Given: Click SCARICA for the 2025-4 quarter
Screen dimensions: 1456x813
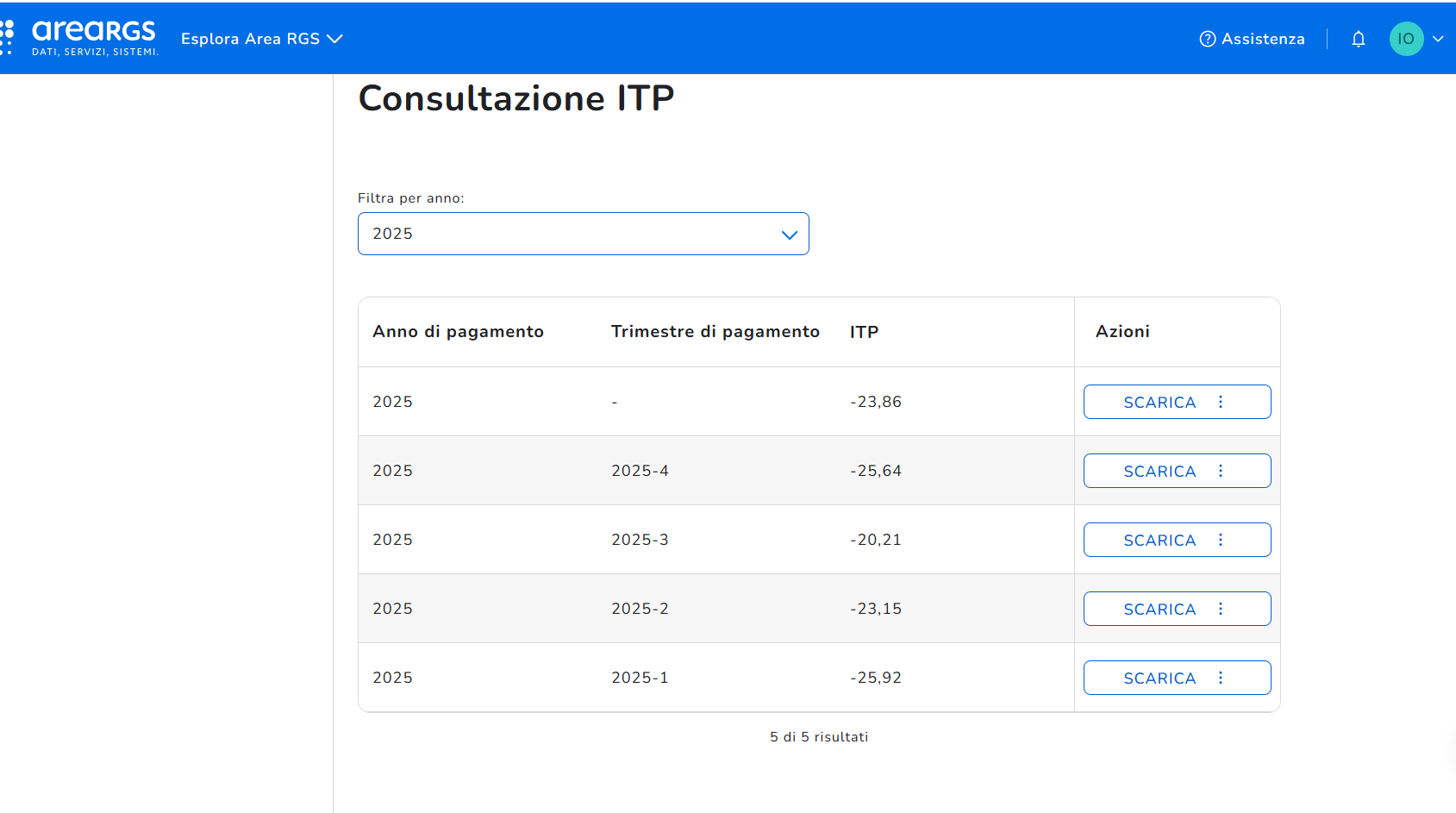Looking at the screenshot, I should (1159, 472).
